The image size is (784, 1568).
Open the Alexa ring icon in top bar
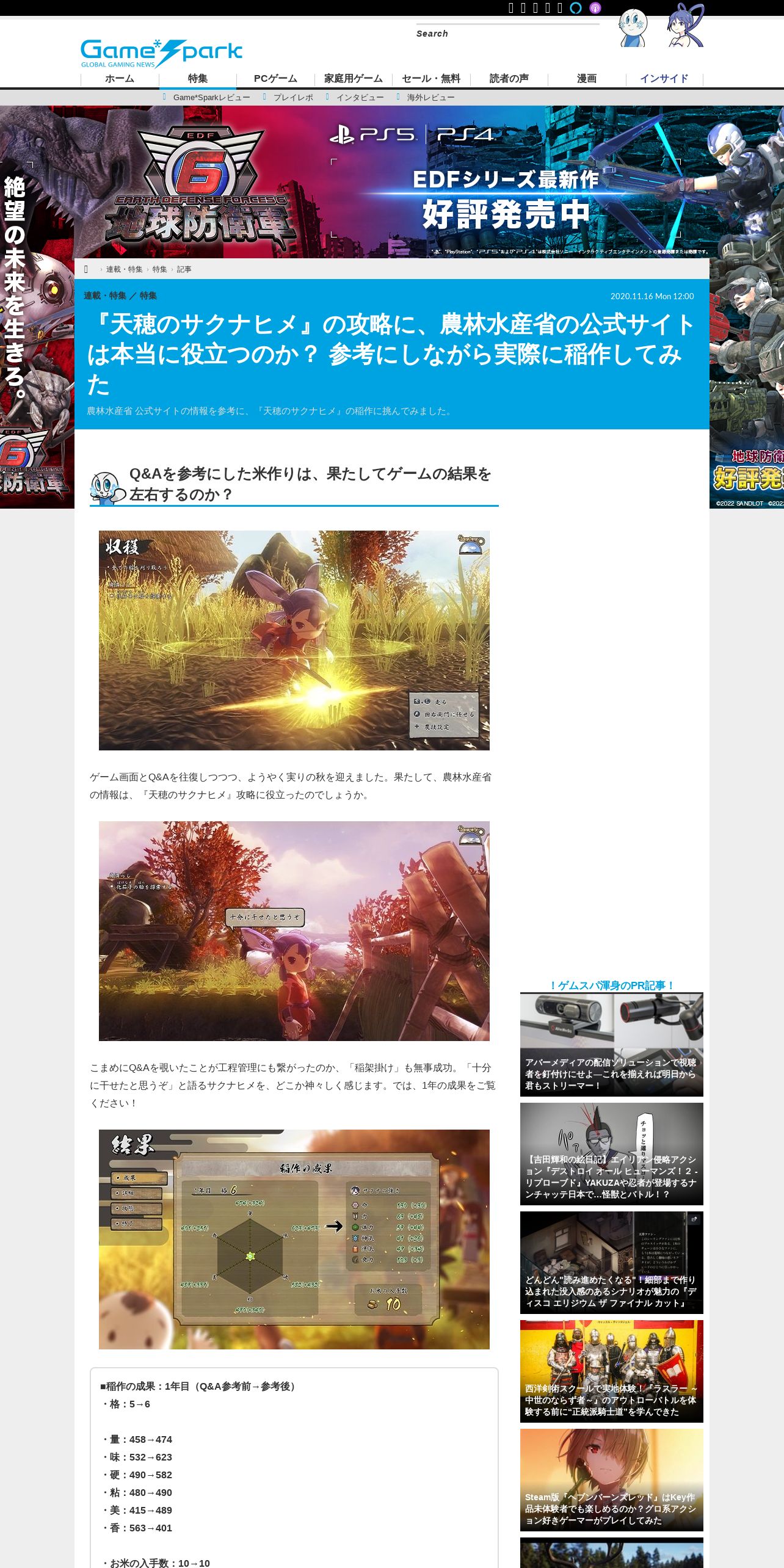click(575, 8)
